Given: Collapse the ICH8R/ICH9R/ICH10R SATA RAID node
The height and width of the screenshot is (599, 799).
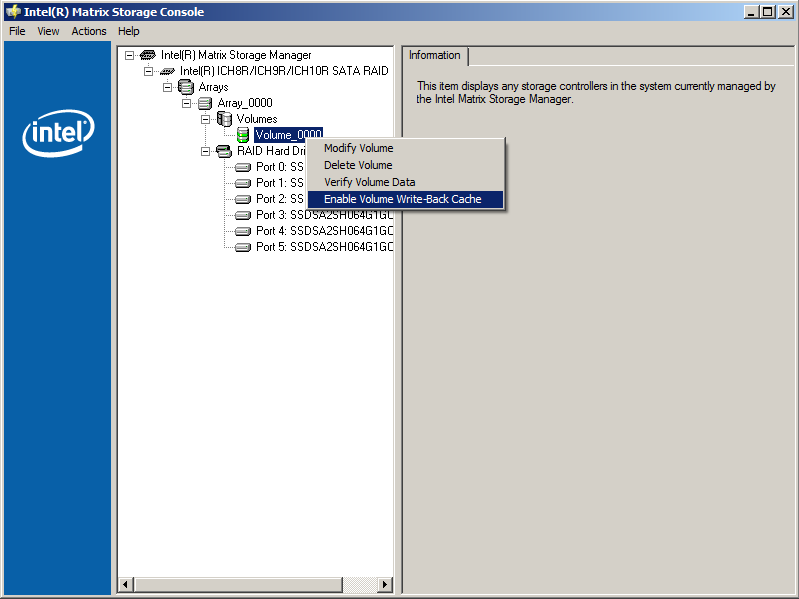Looking at the screenshot, I should point(148,71).
